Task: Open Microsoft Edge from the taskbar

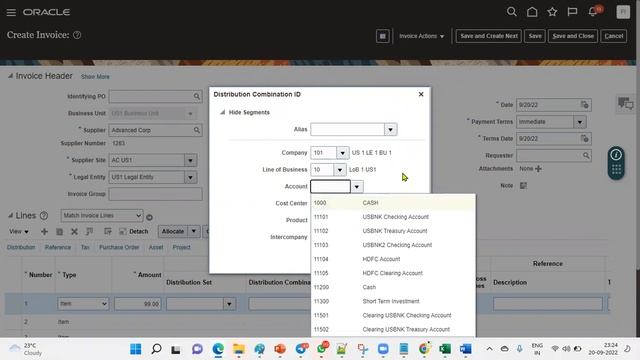Action: click(x=218, y=349)
